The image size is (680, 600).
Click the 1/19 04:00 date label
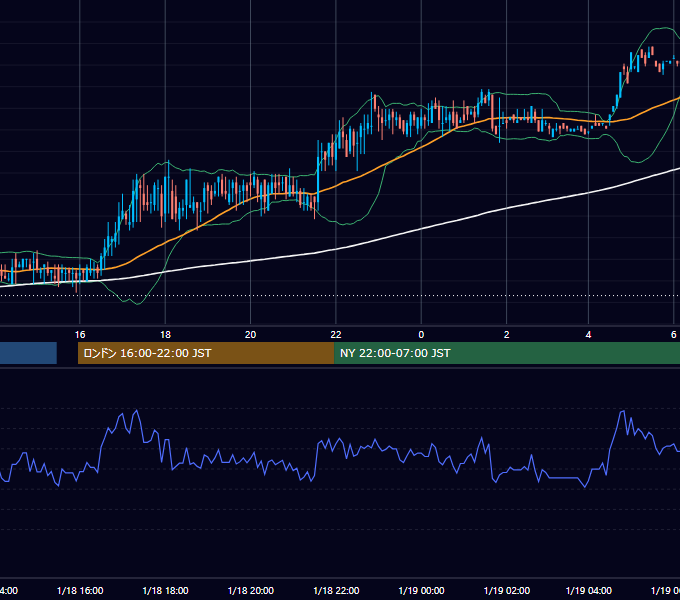tap(588, 591)
